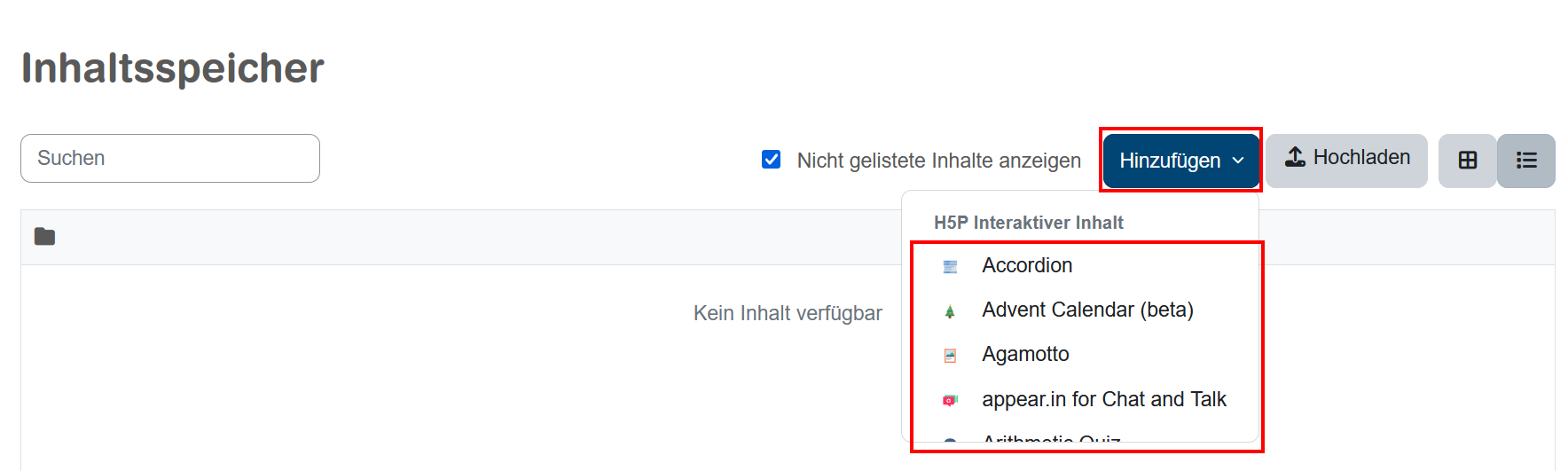Select 'appear.in for Chat and Talk'
This screenshot has width=1568, height=471.
[x=1103, y=399]
